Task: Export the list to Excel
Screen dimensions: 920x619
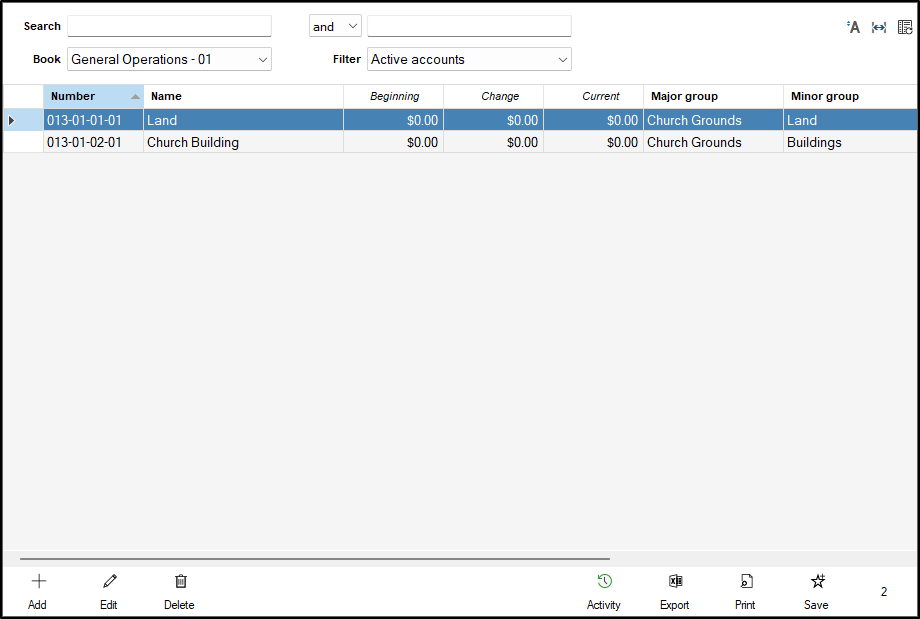Action: tap(675, 581)
